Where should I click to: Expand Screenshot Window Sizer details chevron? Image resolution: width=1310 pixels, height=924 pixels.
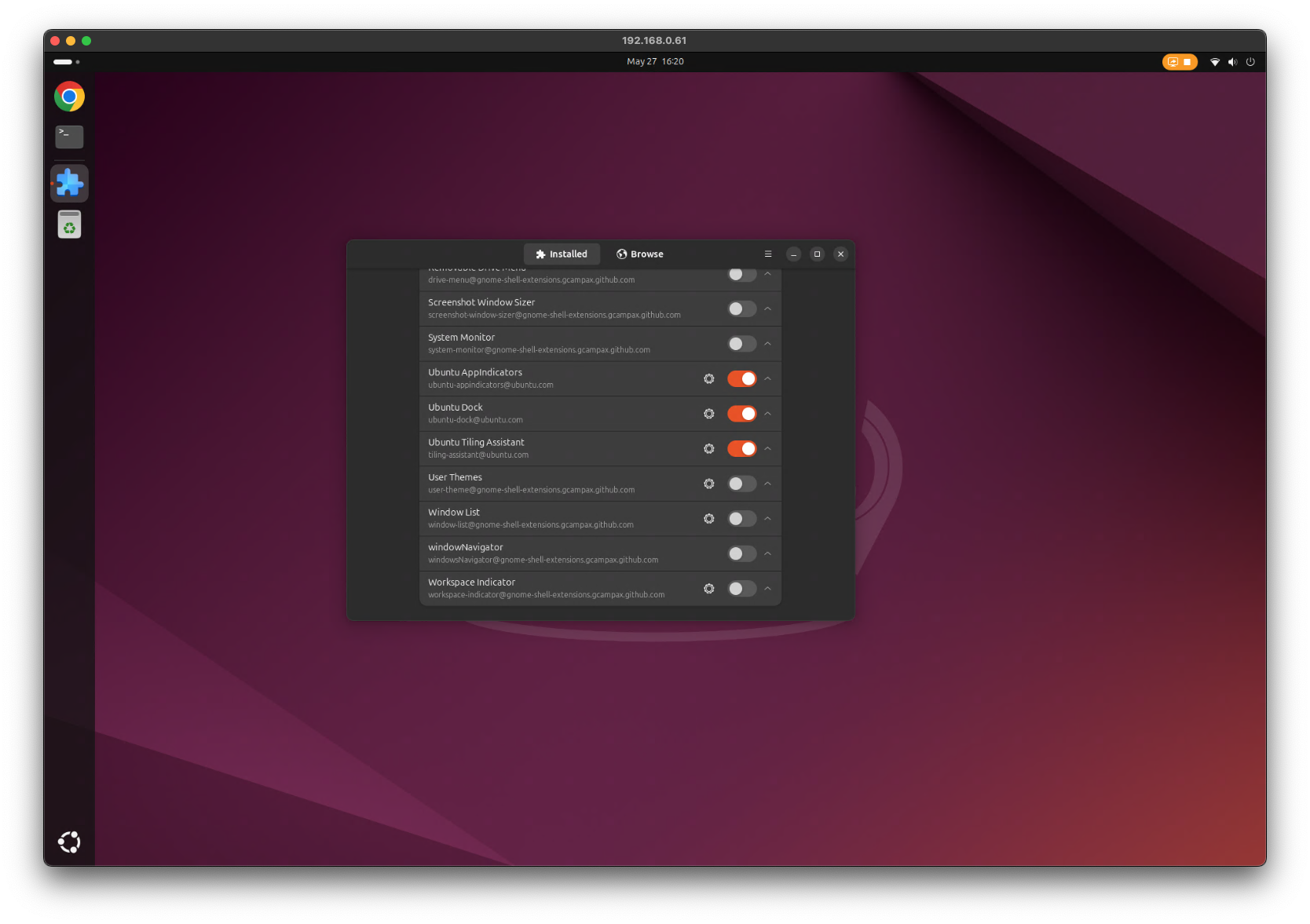(768, 309)
